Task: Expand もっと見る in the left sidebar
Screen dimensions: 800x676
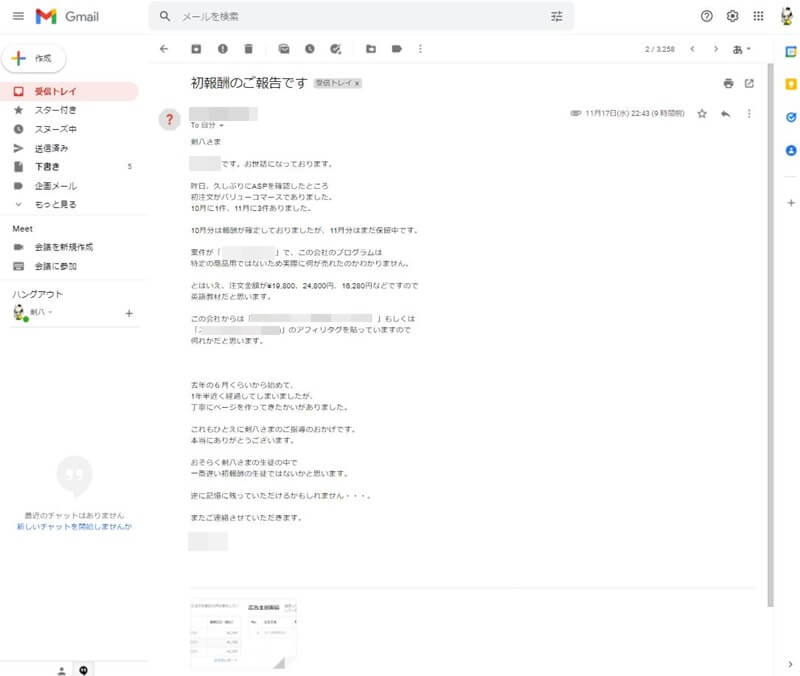Action: point(56,204)
